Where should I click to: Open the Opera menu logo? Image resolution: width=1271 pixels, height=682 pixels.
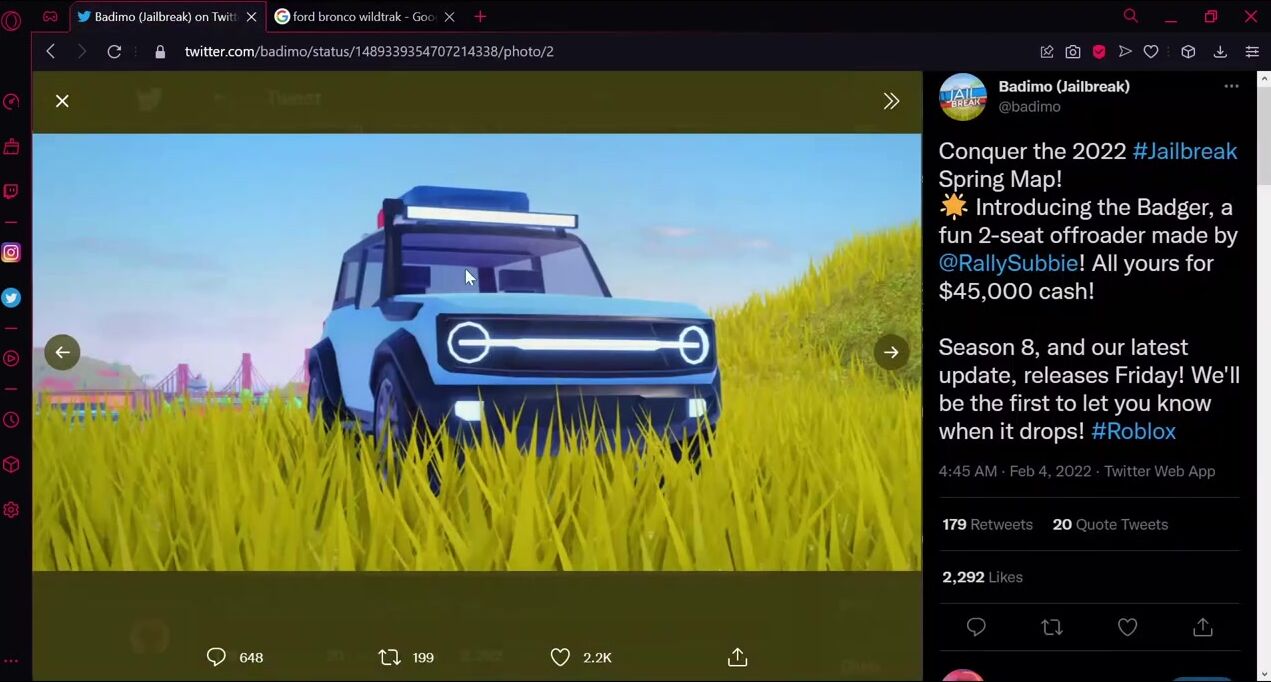point(11,19)
